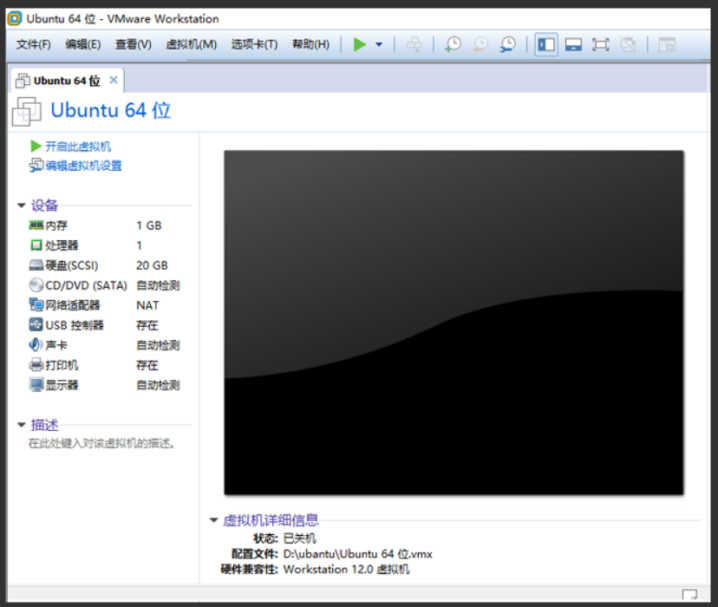Screen dimensions: 718x607
Task: Open the 帮助(H) menu
Action: point(311,44)
